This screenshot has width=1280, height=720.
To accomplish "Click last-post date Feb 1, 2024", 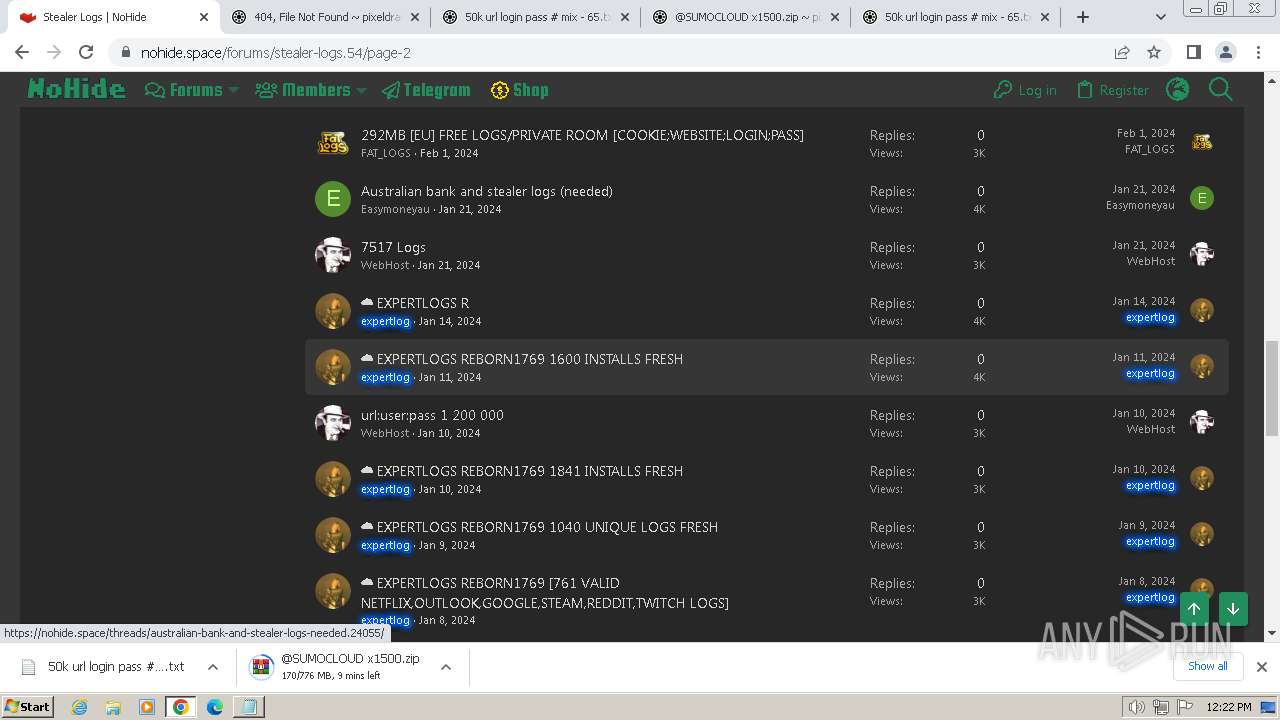I will 1146,133.
